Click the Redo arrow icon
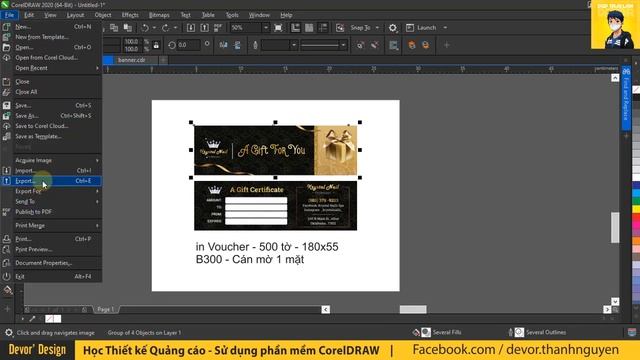Image resolution: width=640 pixels, height=360 pixels. pyautogui.click(x=165, y=28)
